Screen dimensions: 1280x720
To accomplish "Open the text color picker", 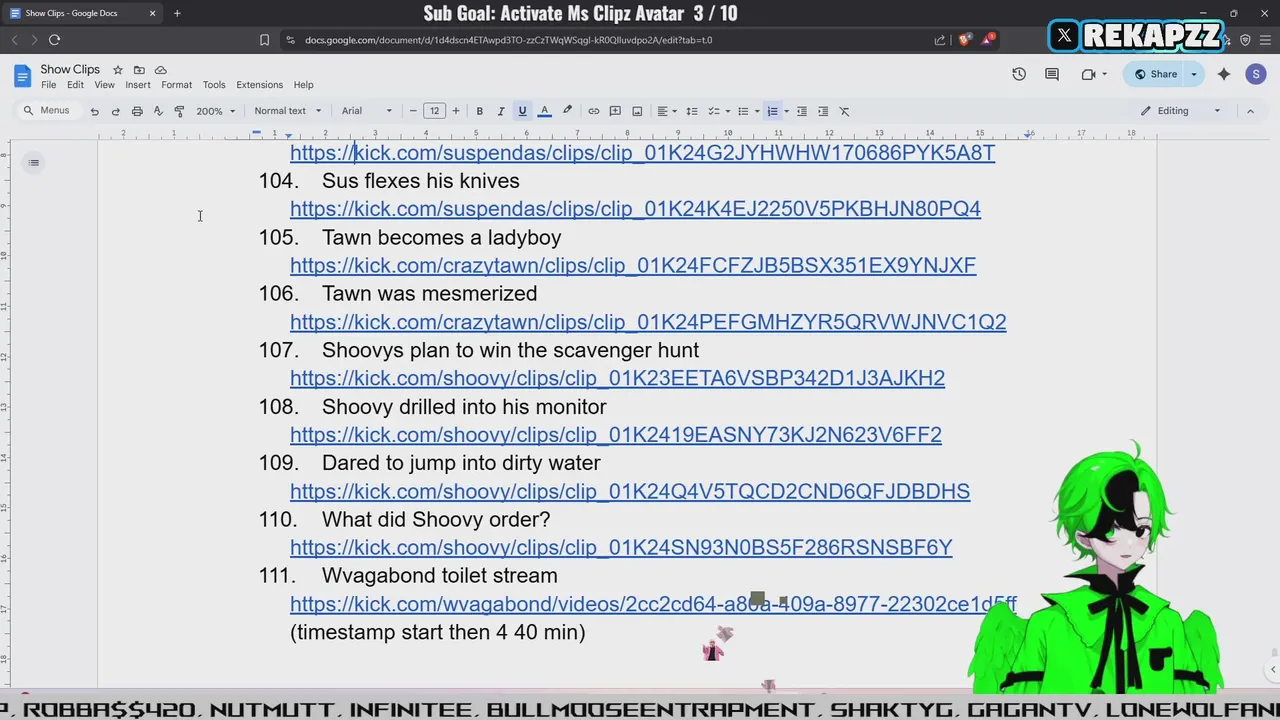I will tap(544, 111).
